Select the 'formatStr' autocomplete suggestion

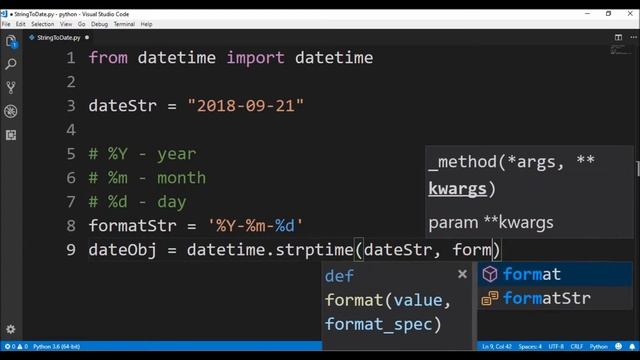tap(555, 298)
